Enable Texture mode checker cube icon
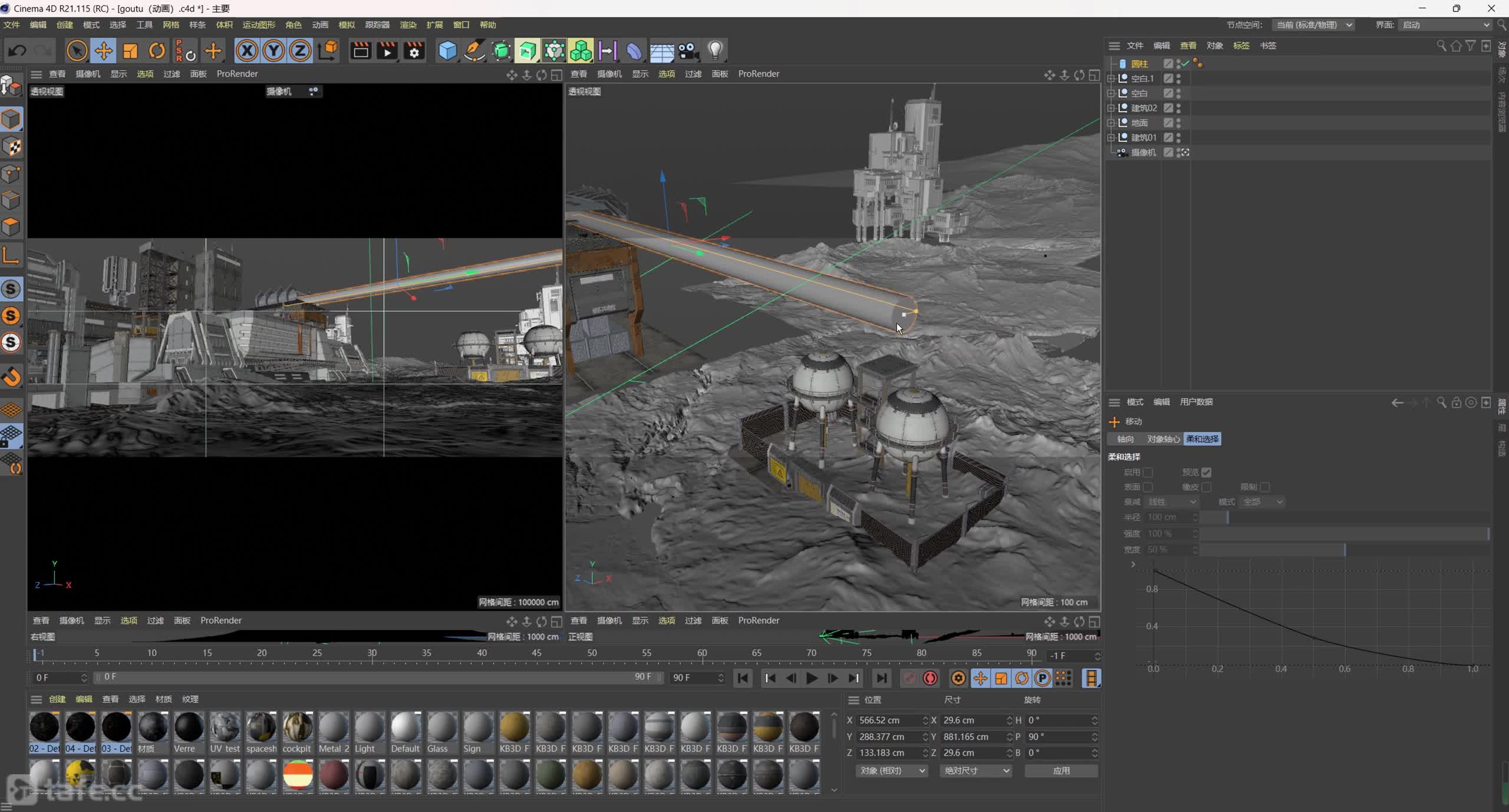The width and height of the screenshot is (1509, 812). (x=11, y=147)
